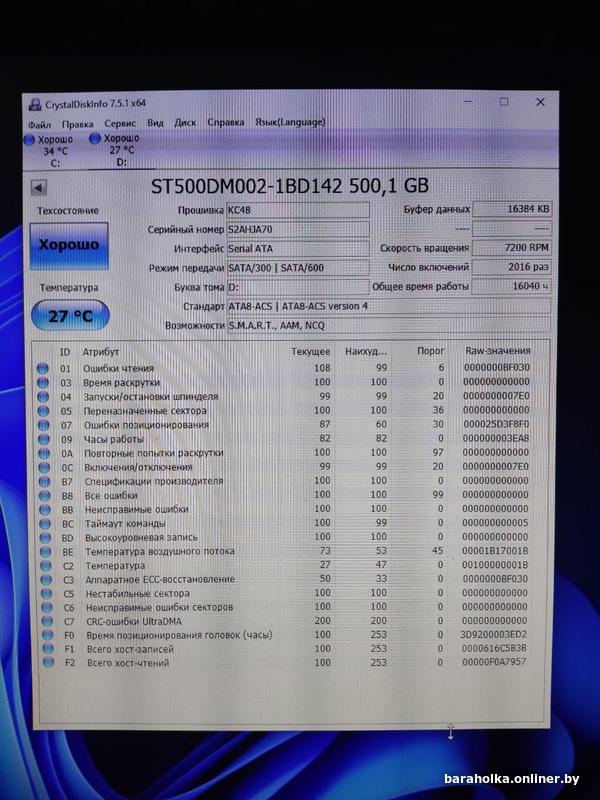Image resolution: width=600 pixels, height=800 pixels.
Task: Click the status dot for Температура воздушного потока
Action: click(46, 552)
